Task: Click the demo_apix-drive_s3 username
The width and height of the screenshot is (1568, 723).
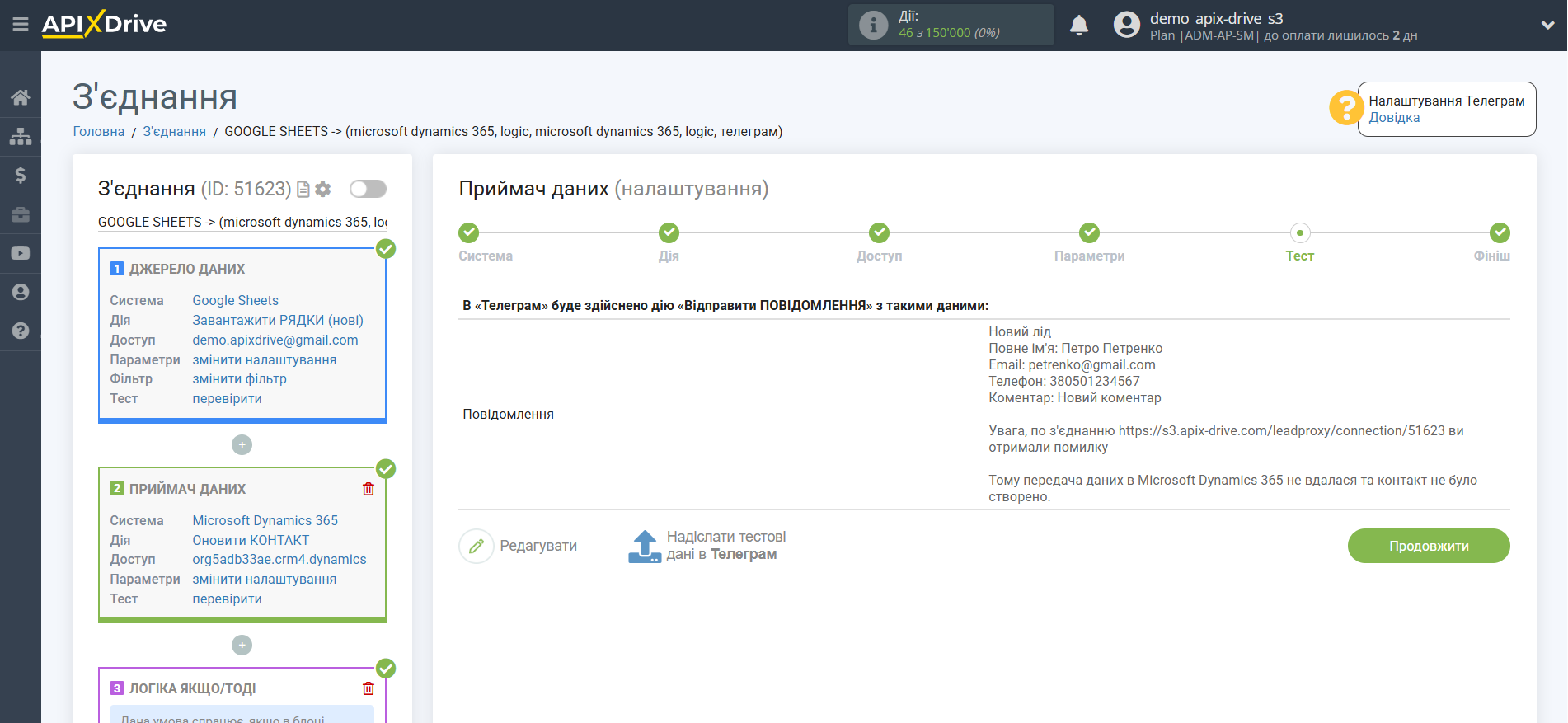Action: pos(1216,18)
